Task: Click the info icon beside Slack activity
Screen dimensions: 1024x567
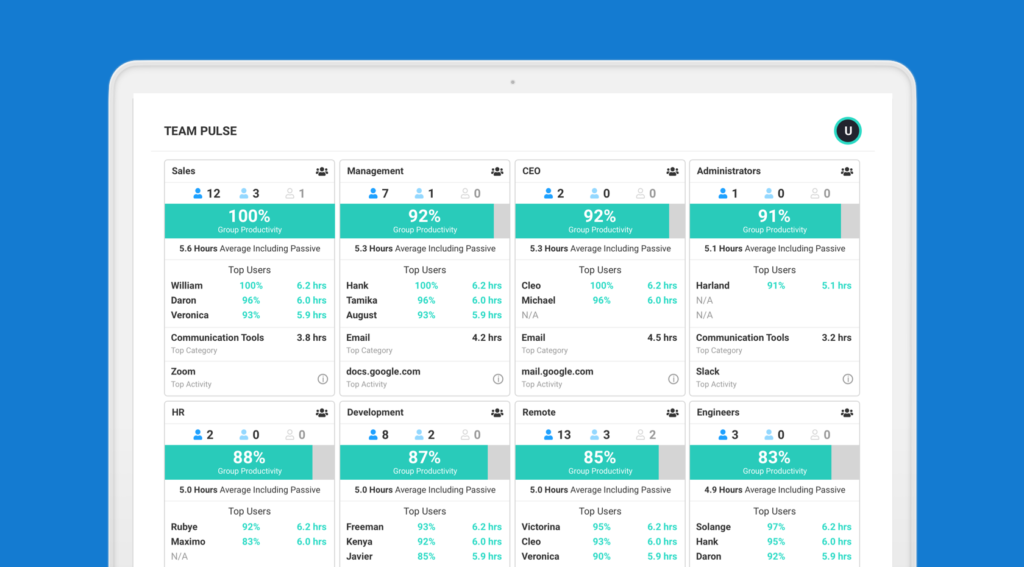Action: tap(847, 379)
